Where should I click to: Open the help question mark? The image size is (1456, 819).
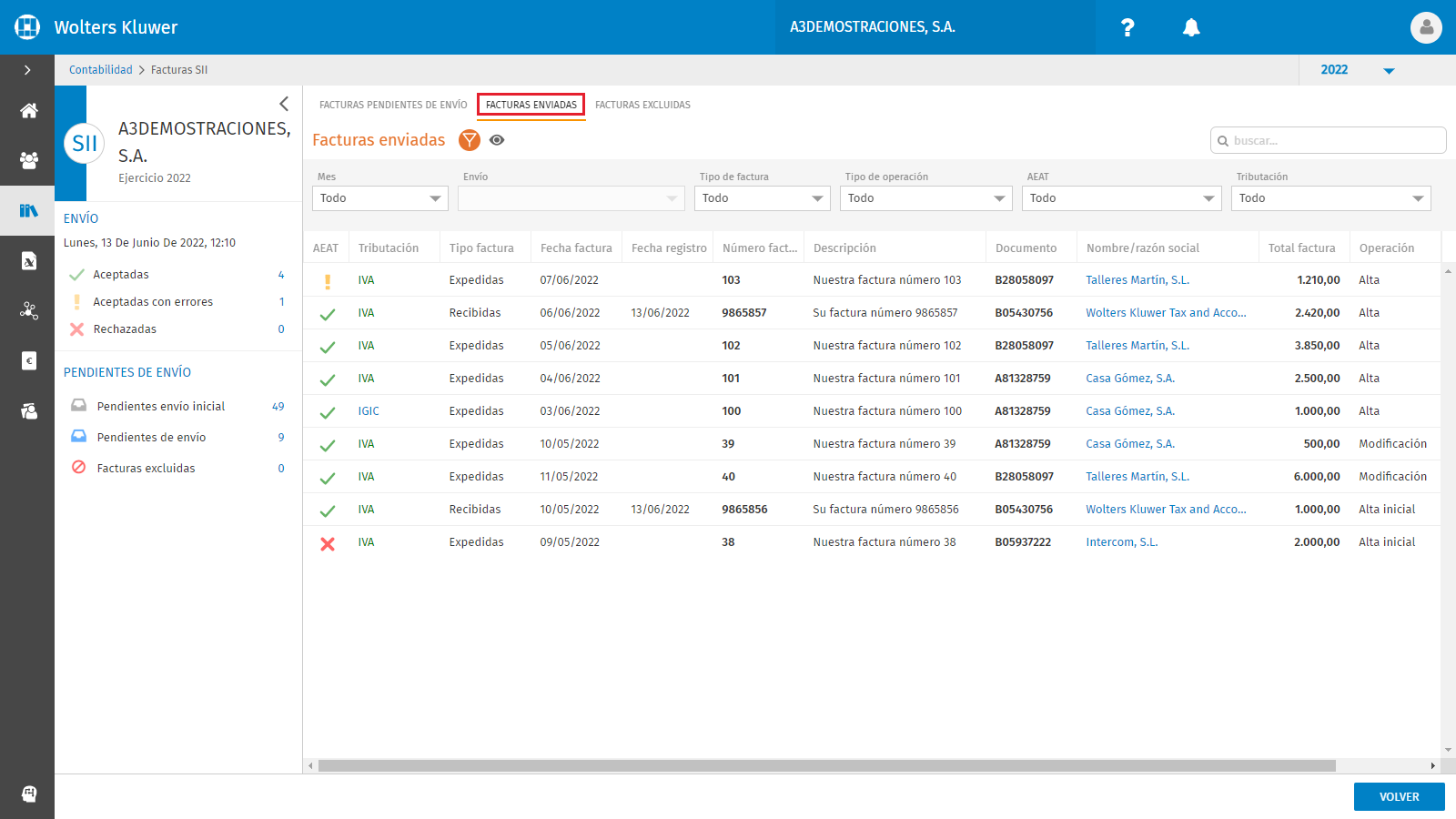point(1127,27)
